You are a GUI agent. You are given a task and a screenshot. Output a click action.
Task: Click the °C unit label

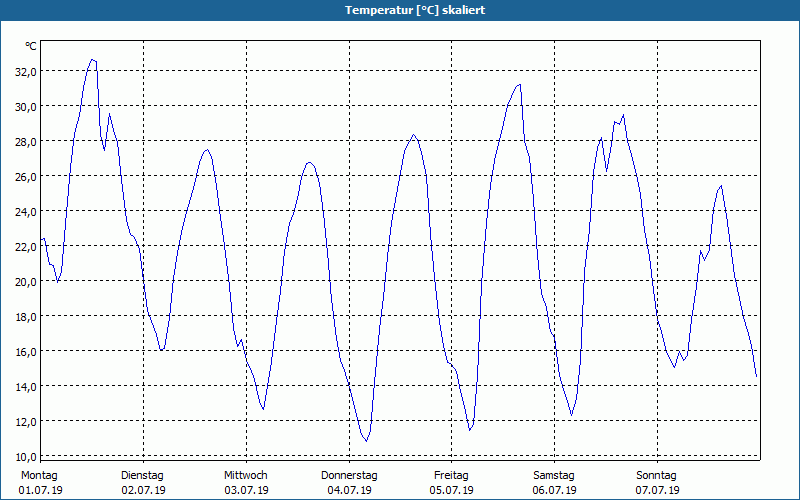[x=31, y=46]
